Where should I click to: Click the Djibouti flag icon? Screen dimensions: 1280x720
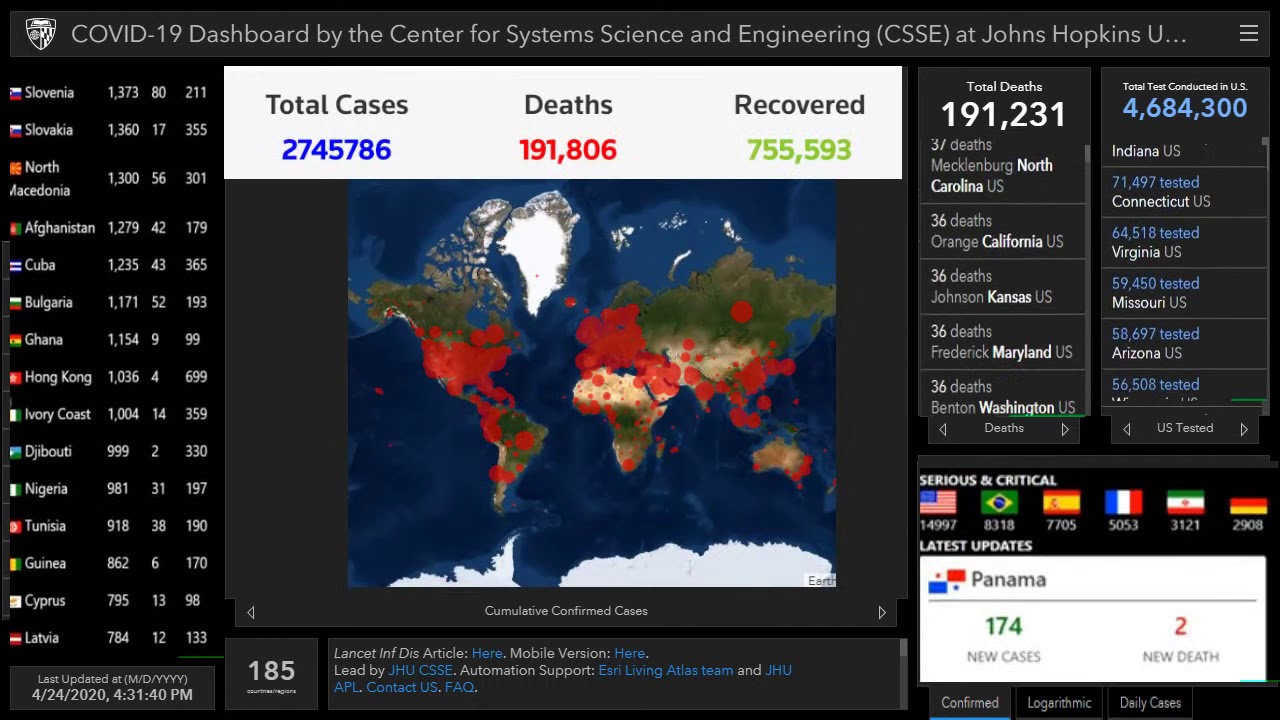tap(15, 452)
